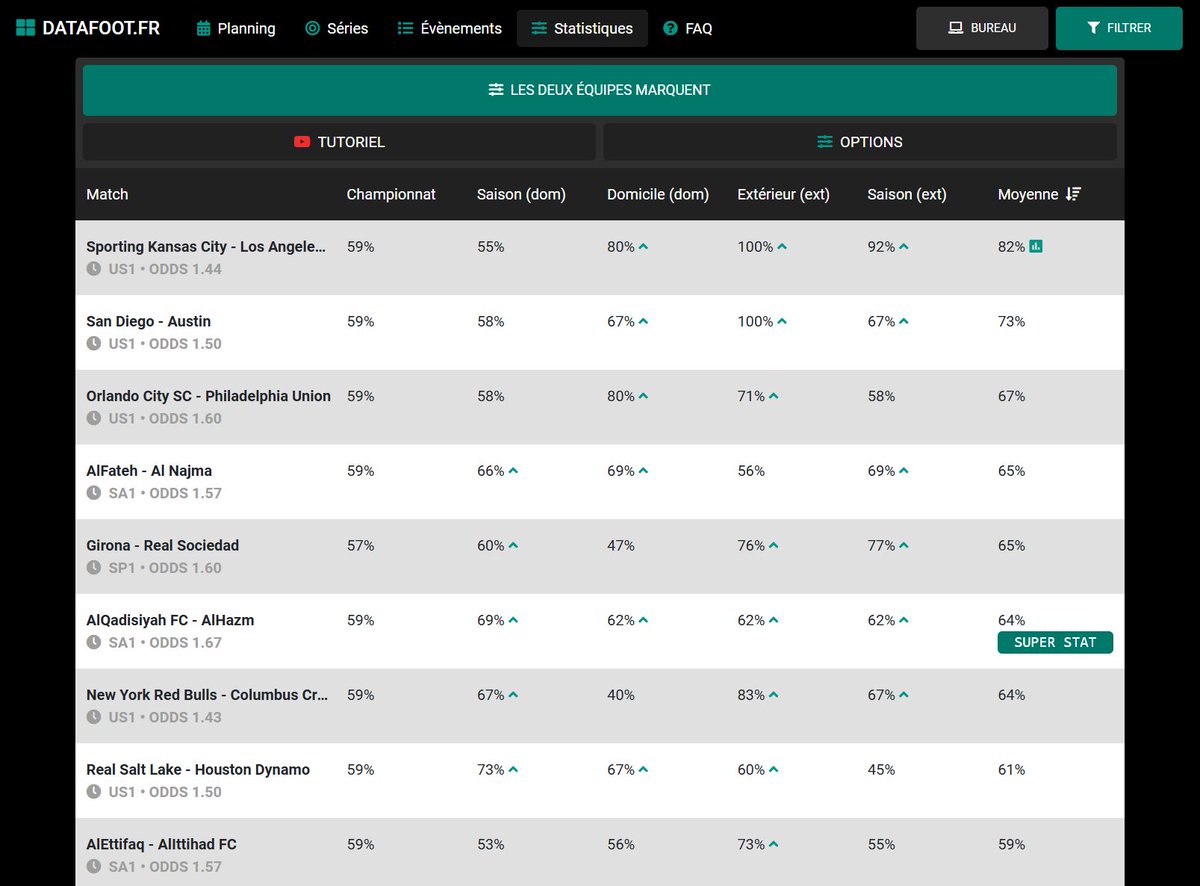Click the clock icon on Girona row
1200x886 pixels.
[94, 567]
